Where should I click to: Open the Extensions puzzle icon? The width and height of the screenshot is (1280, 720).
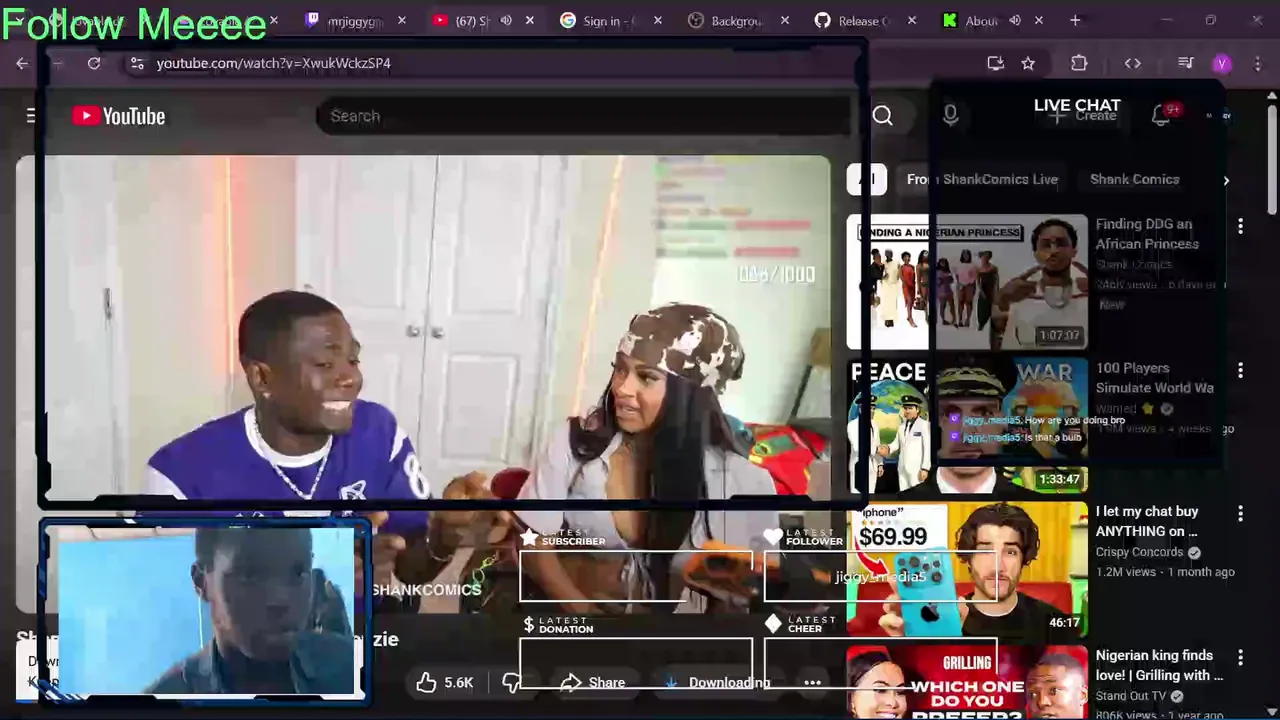pyautogui.click(x=1079, y=63)
